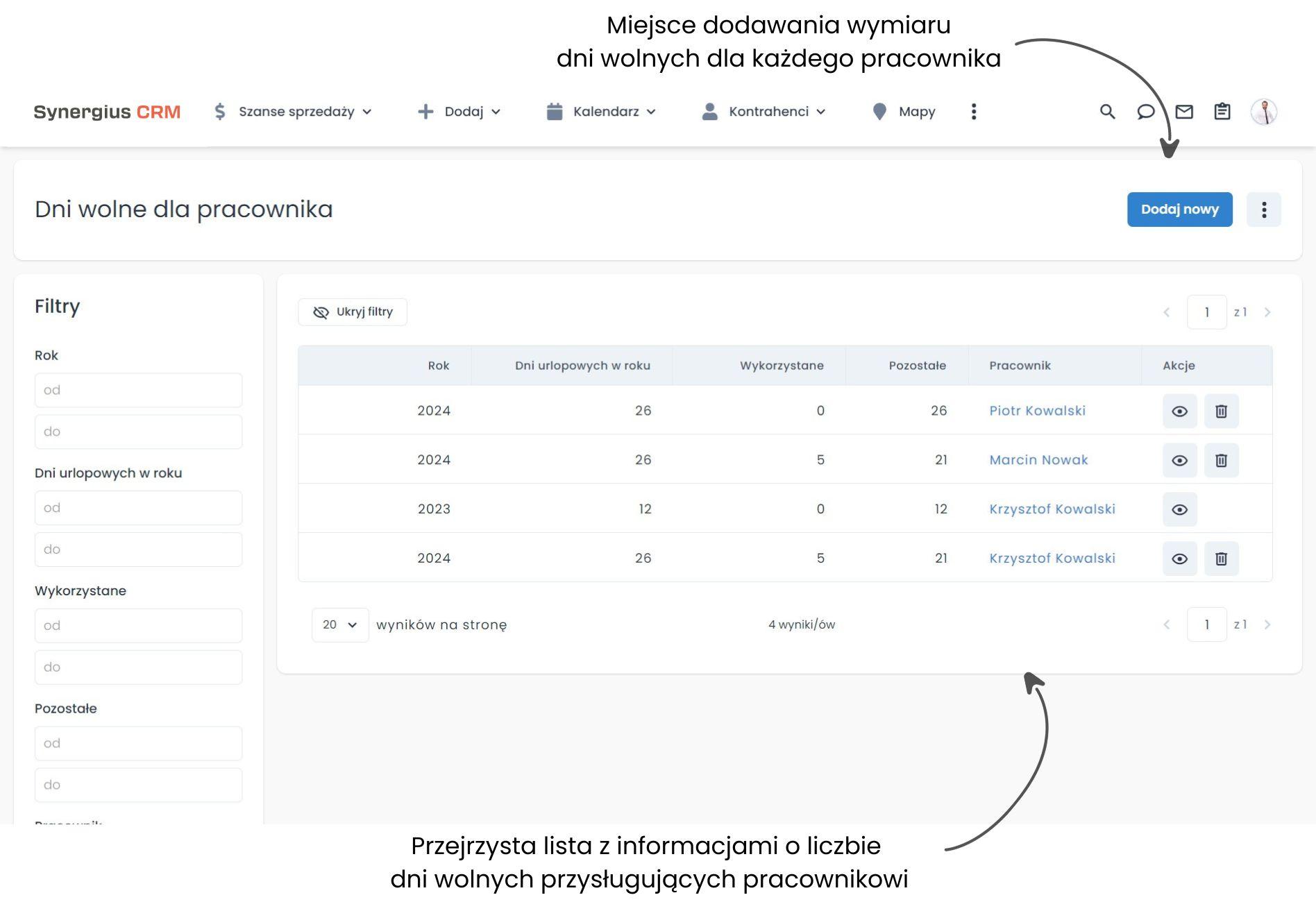
Task: Click the Dodaj nowy button
Action: pyautogui.click(x=1179, y=210)
